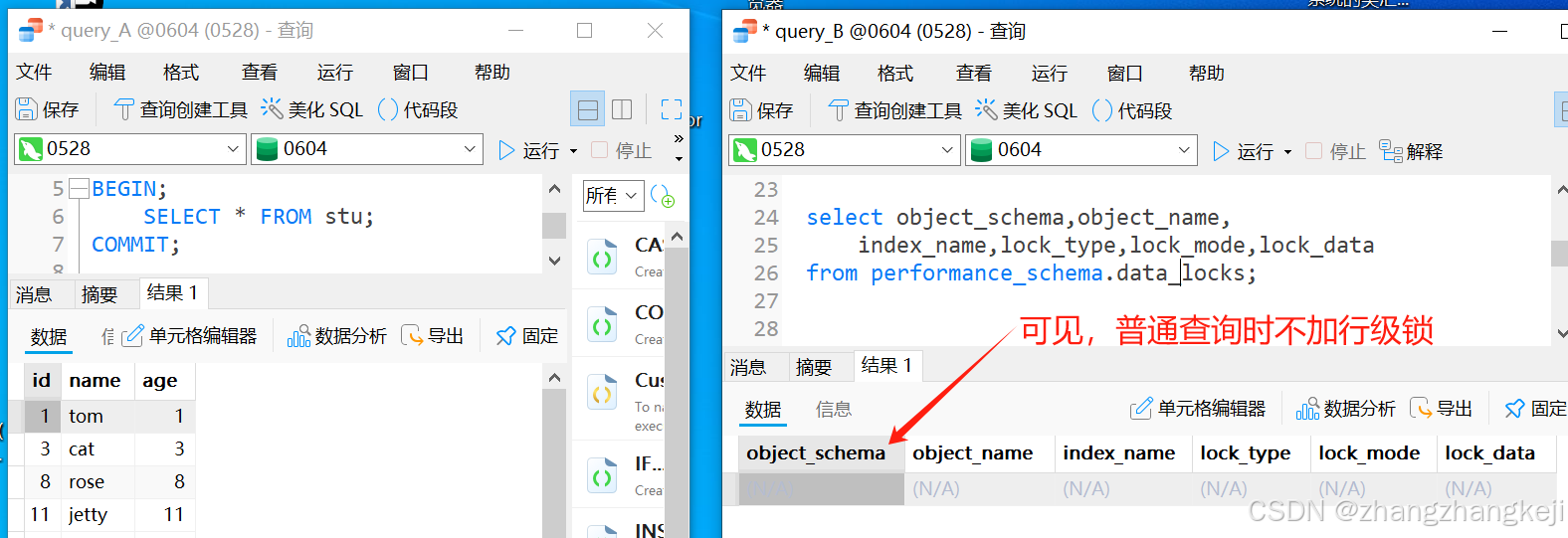The height and width of the screenshot is (538, 1568).
Task: Switch to the Summary tab in query_B
Action: pyautogui.click(x=814, y=367)
